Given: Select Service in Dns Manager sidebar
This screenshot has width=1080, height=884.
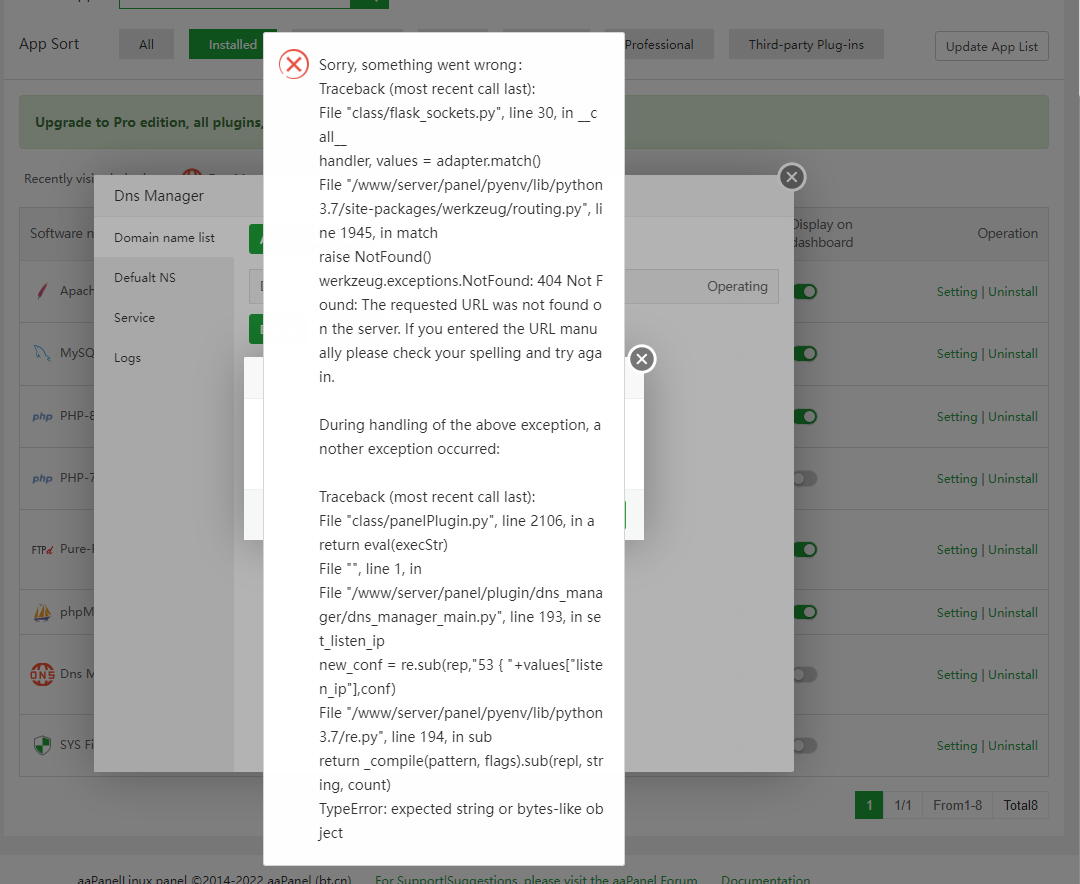Looking at the screenshot, I should (135, 317).
